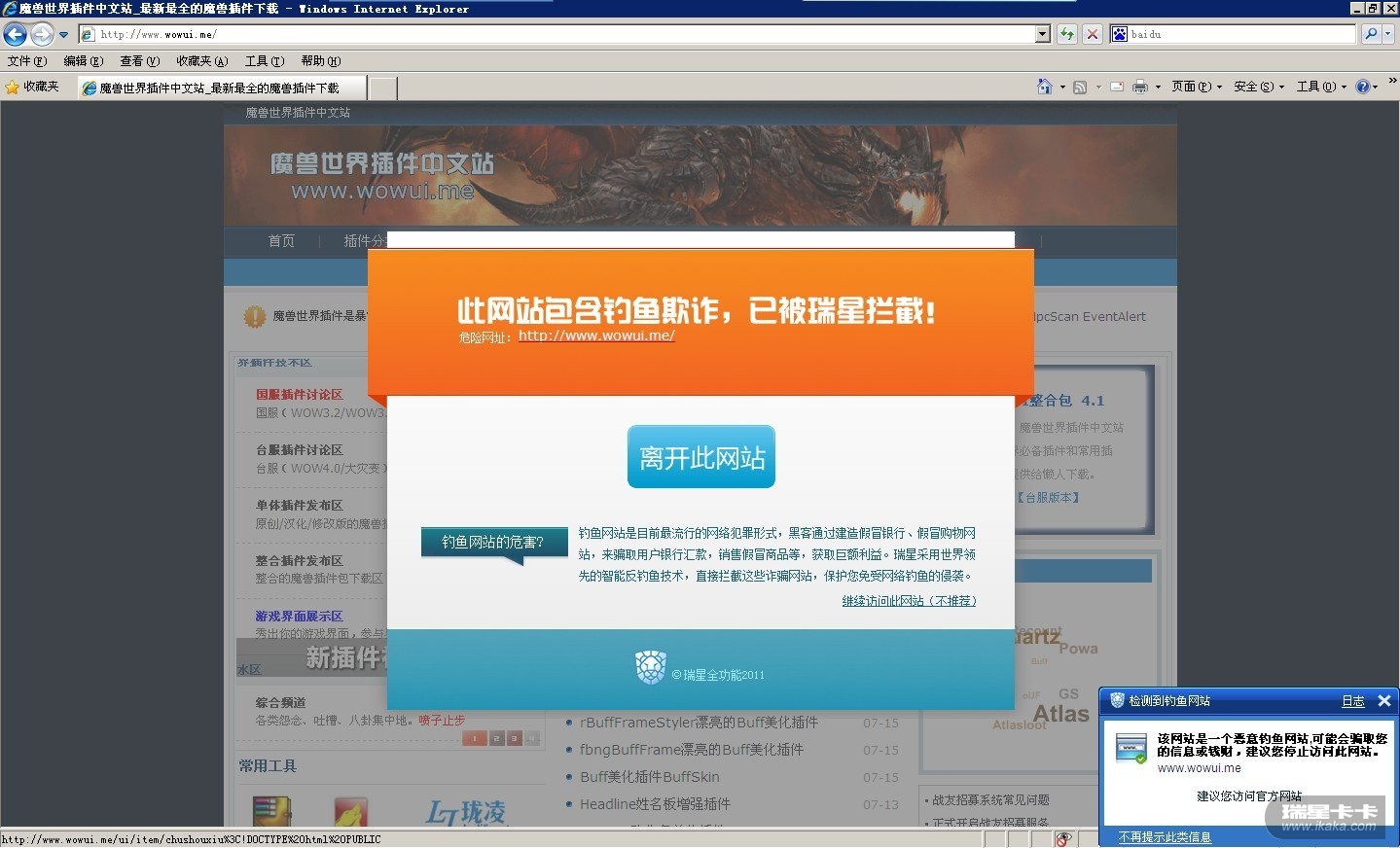The image size is (1400, 848).
Task: Expand the Home button dropdown arrow
Action: 1062,88
